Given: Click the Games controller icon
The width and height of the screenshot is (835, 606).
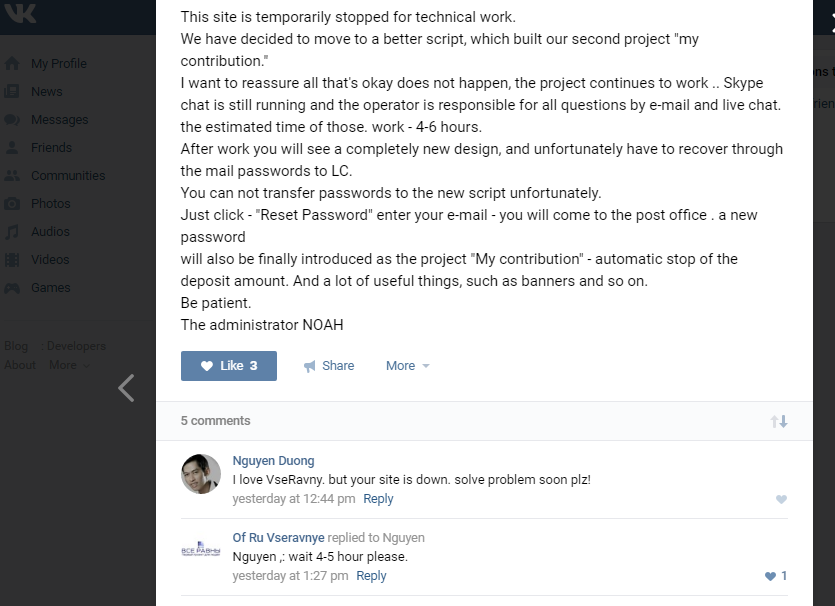Looking at the screenshot, I should click(12, 287).
